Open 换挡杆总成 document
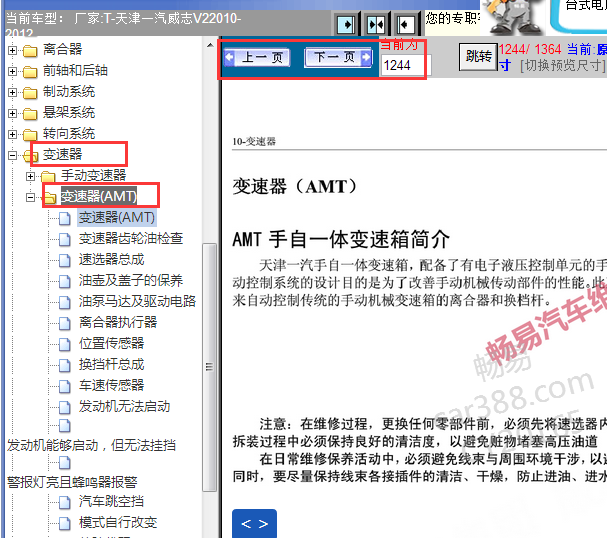Viewport: 607px width, 538px height. (111, 364)
